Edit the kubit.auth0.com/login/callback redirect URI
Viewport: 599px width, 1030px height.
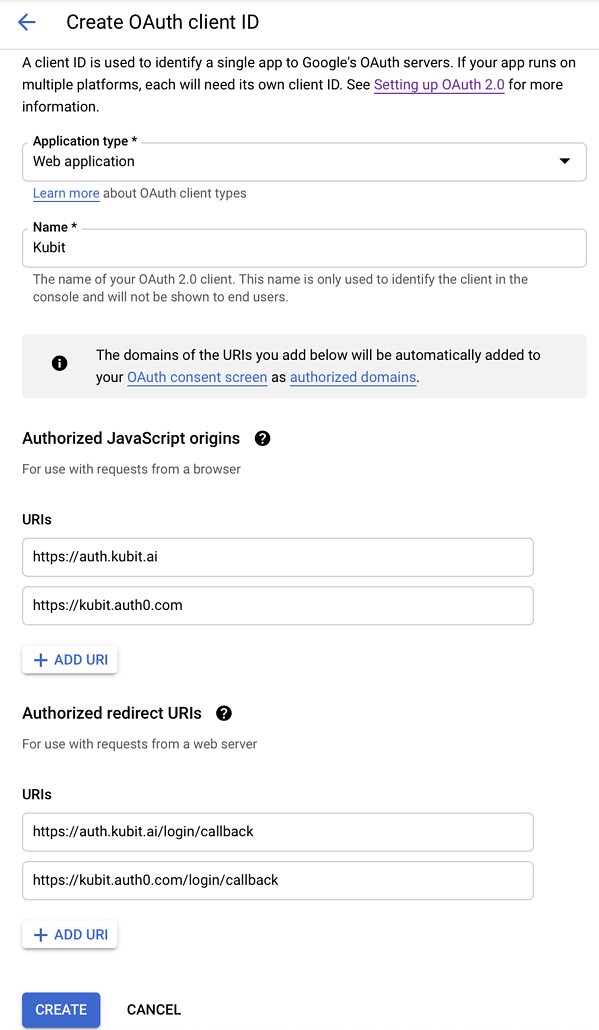tap(278, 880)
